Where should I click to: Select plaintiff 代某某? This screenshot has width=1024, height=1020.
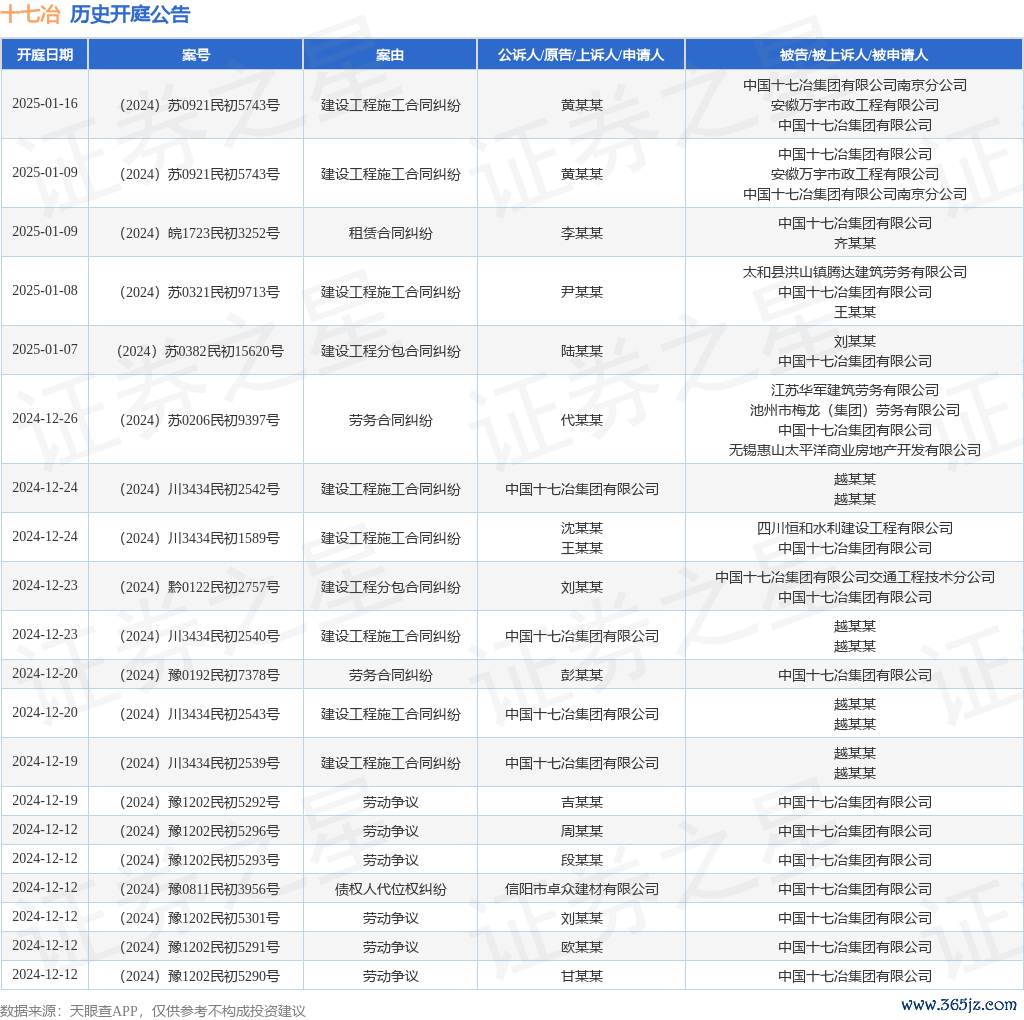581,420
